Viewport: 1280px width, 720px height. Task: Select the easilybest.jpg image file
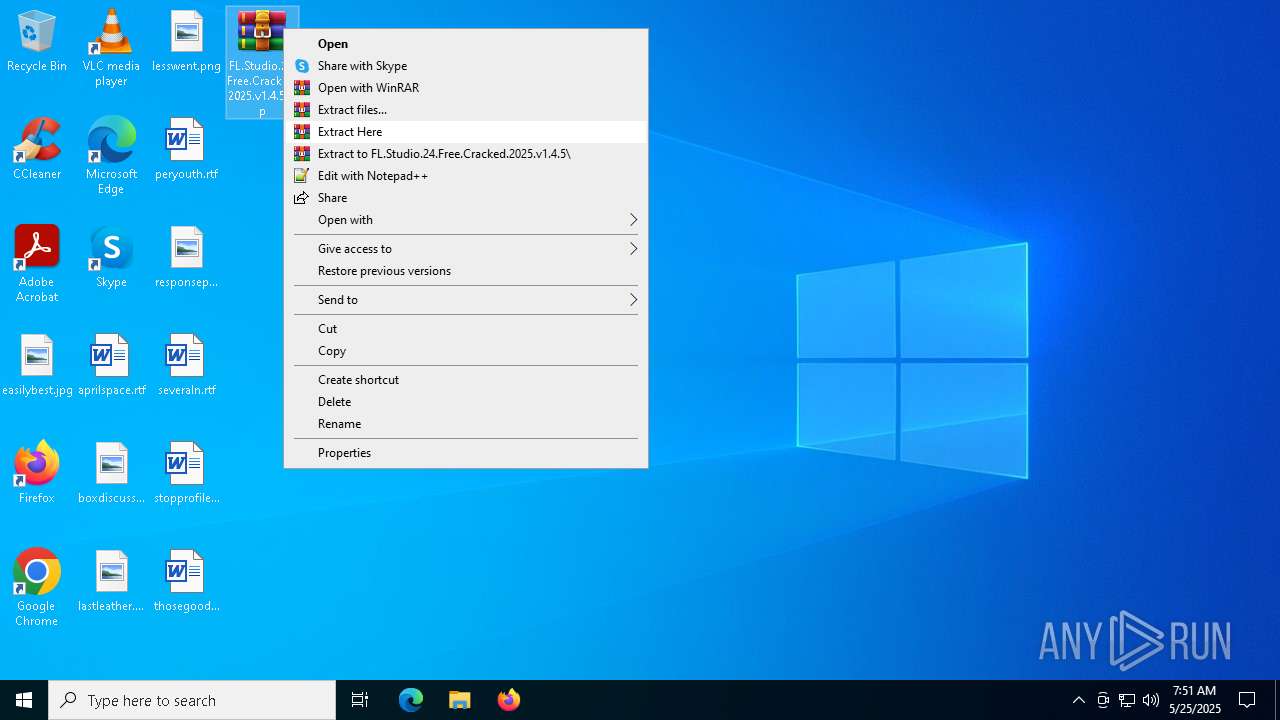click(37, 365)
